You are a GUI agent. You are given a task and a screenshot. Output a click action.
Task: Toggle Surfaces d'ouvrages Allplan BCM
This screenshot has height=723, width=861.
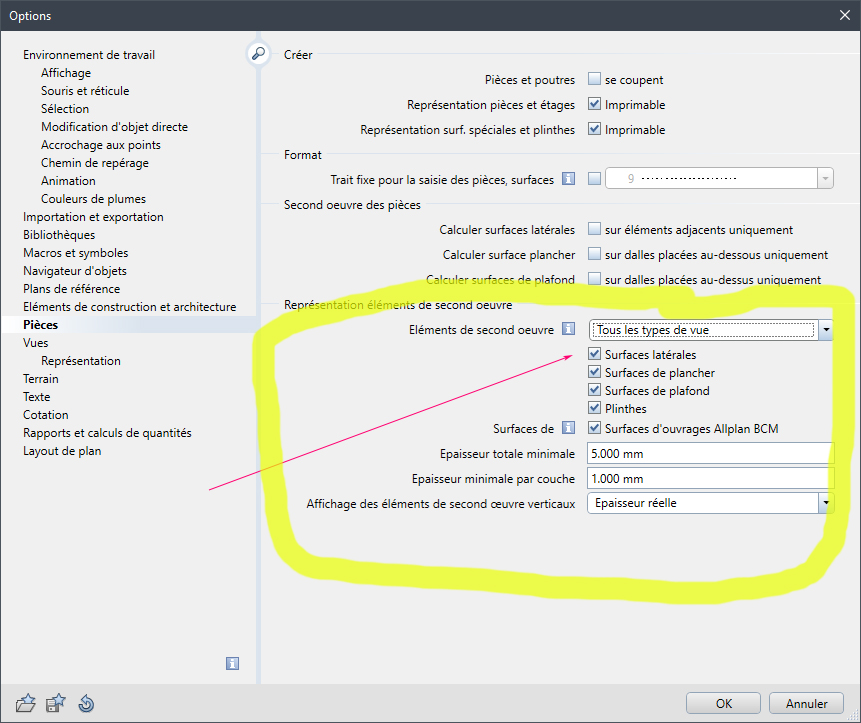[594, 428]
